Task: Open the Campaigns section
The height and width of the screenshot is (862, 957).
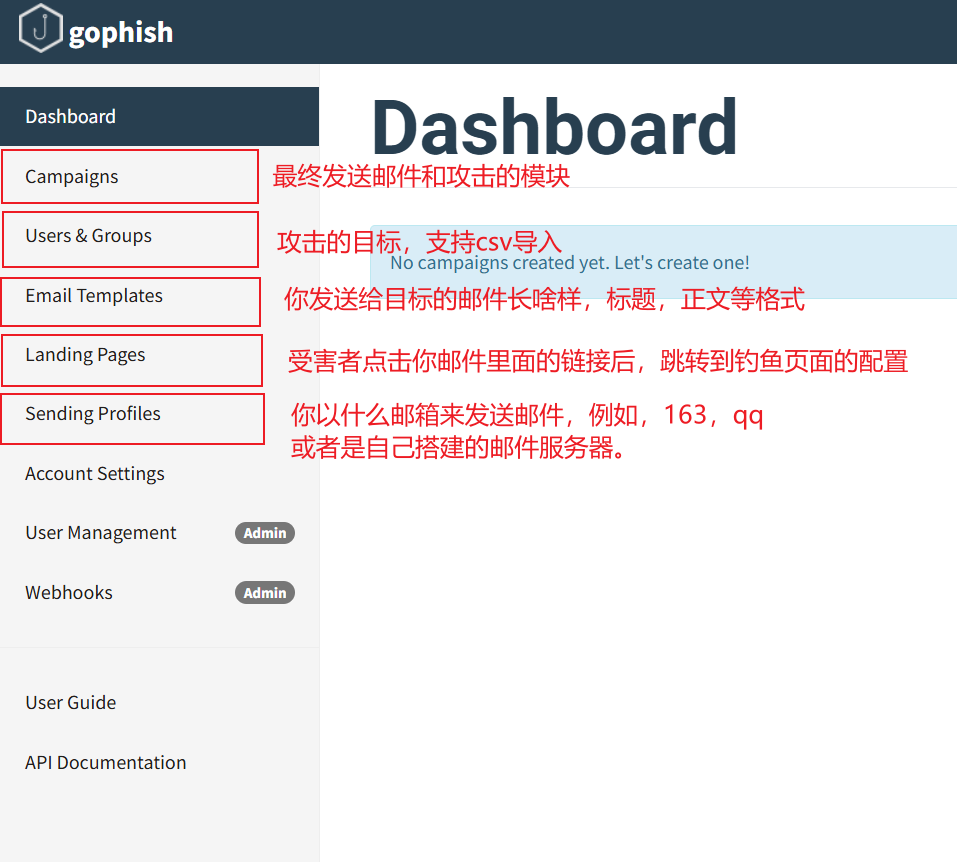Action: (x=72, y=177)
